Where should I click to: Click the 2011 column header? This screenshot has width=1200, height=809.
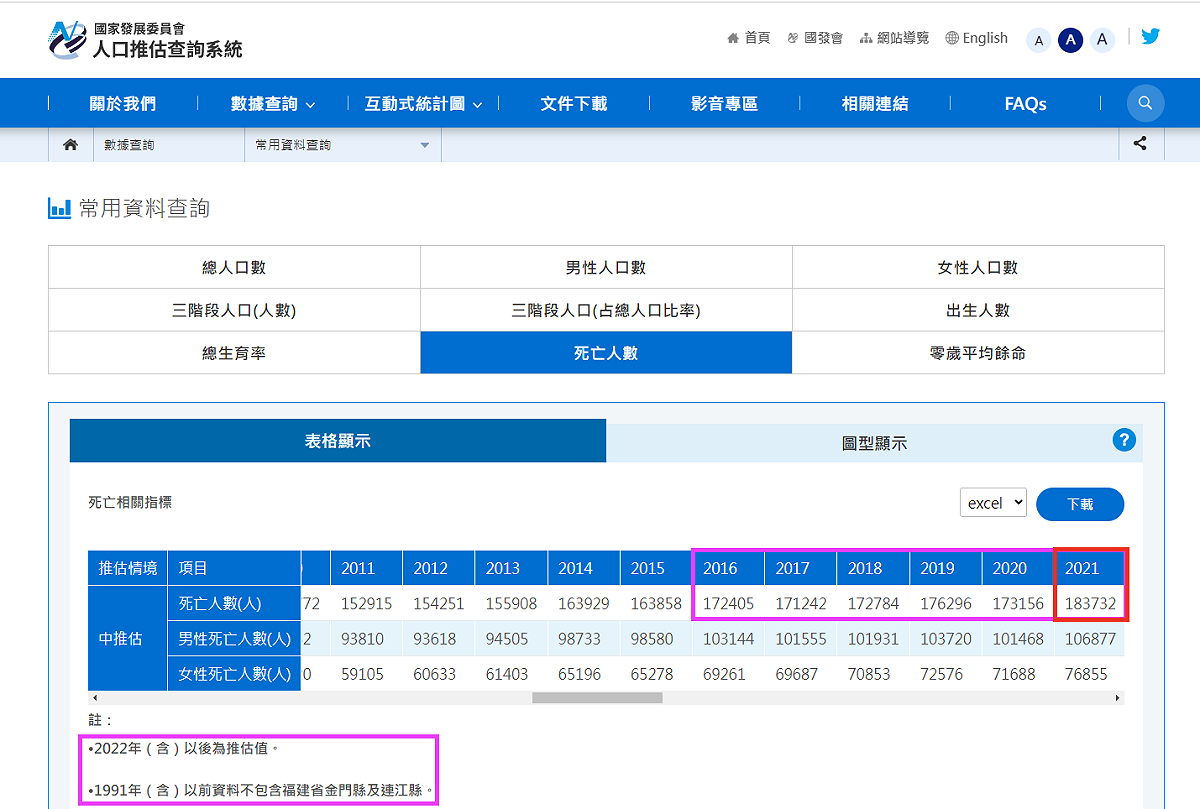(366, 568)
